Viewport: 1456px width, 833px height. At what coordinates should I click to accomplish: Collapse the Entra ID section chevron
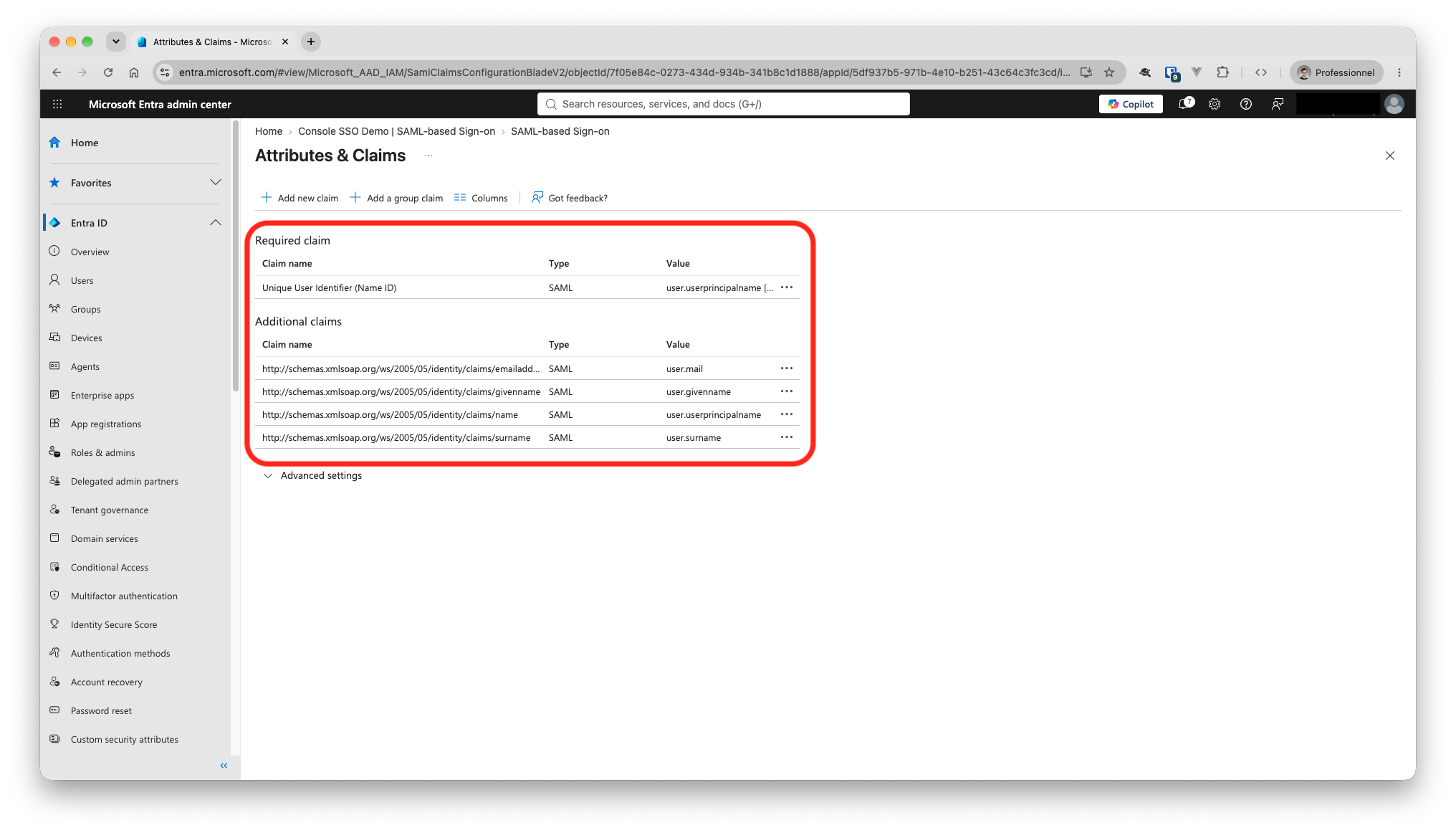coord(215,223)
